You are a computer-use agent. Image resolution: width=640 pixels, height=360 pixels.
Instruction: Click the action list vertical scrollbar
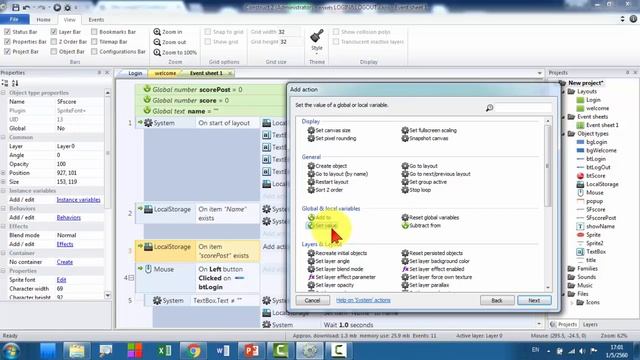click(x=548, y=166)
